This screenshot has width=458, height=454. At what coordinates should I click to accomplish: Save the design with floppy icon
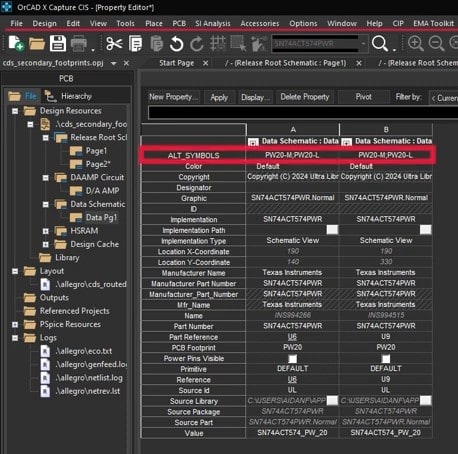(58, 43)
